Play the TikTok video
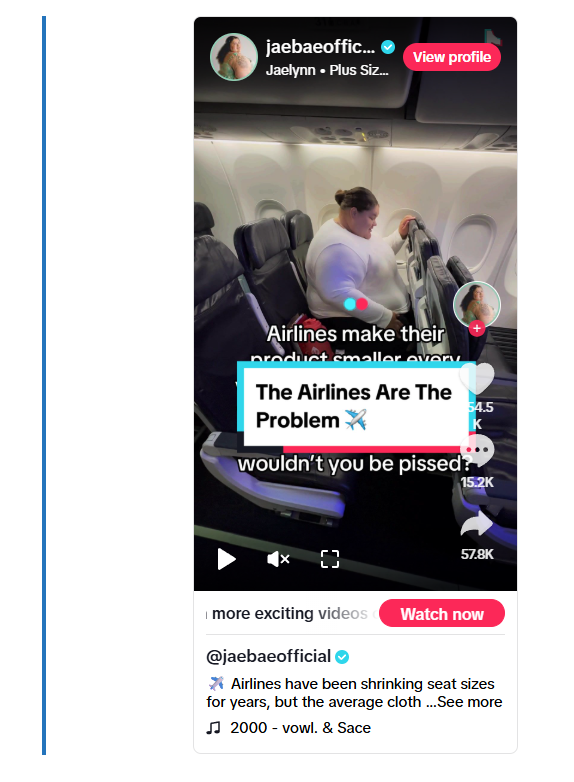 (x=226, y=559)
